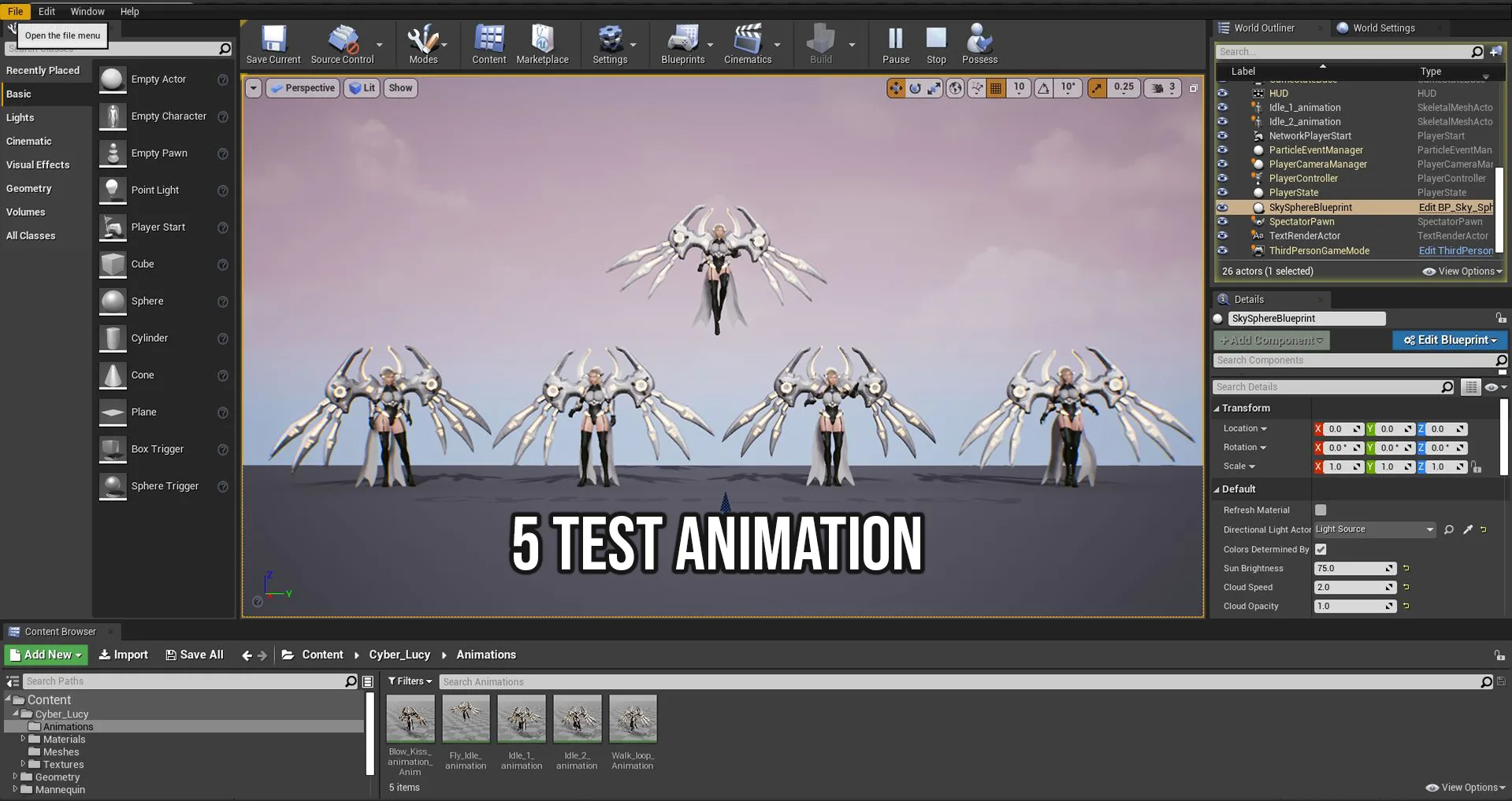Click the Edit Blueprint button
Viewport: 1512px width, 801px height.
tap(1450, 340)
